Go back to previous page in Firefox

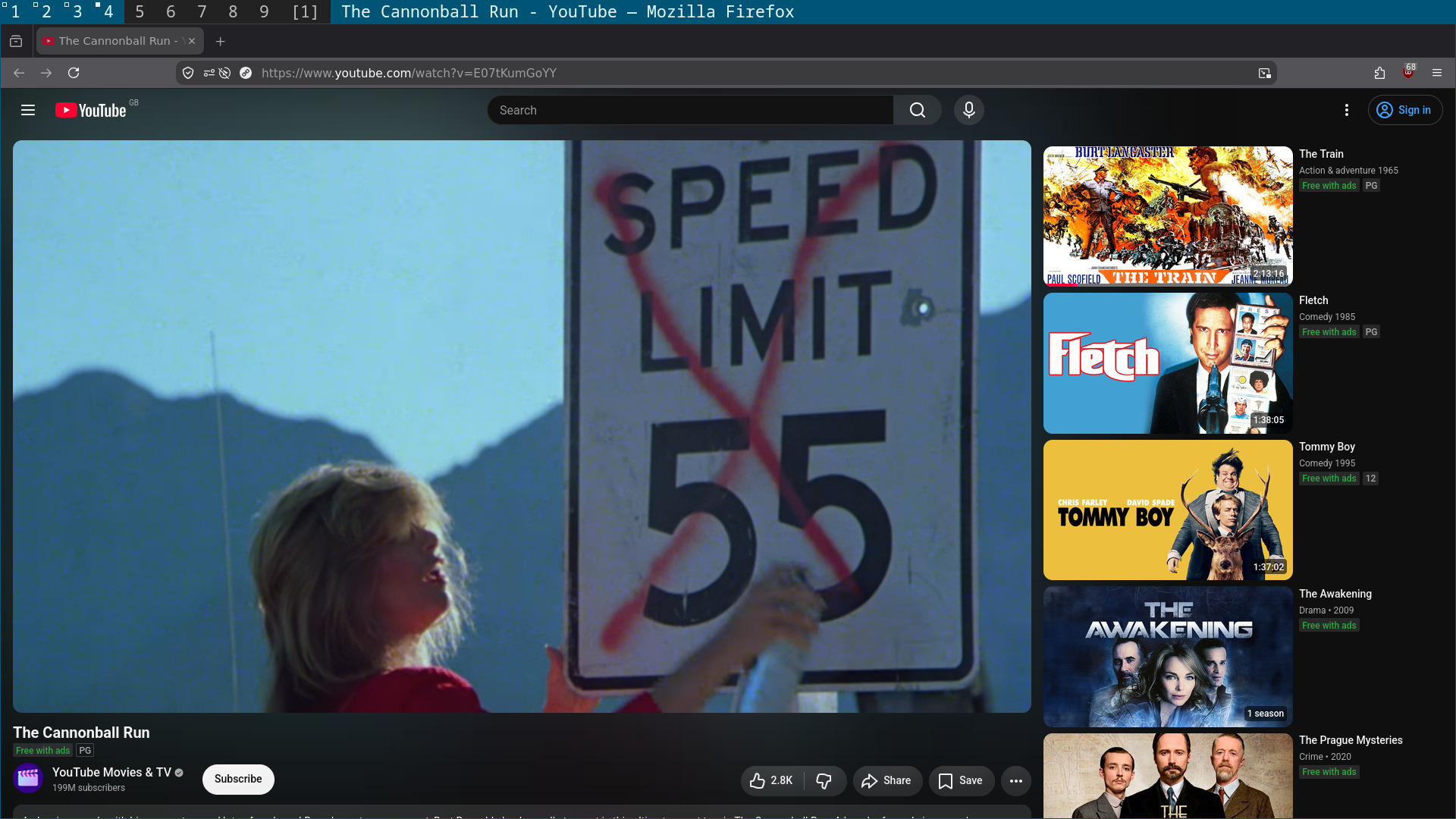(x=19, y=73)
